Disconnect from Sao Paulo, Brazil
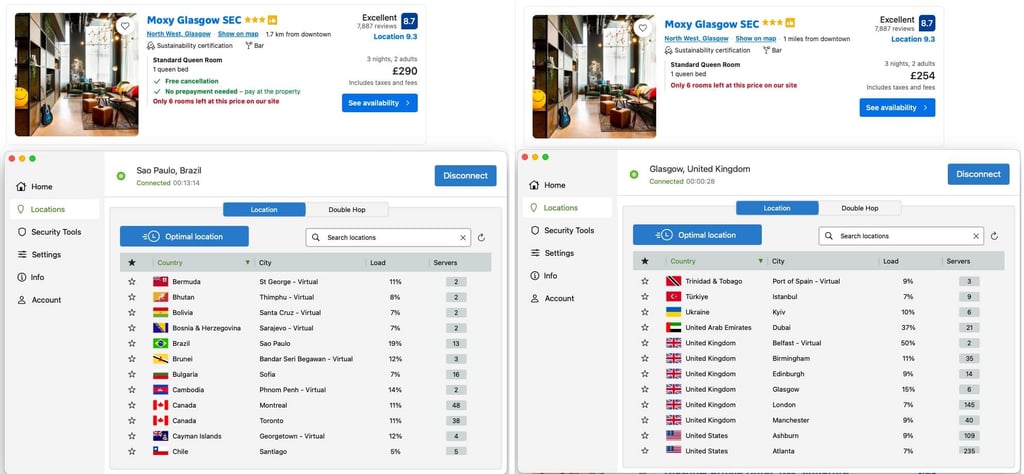The image size is (1024, 474). pyautogui.click(x=466, y=176)
